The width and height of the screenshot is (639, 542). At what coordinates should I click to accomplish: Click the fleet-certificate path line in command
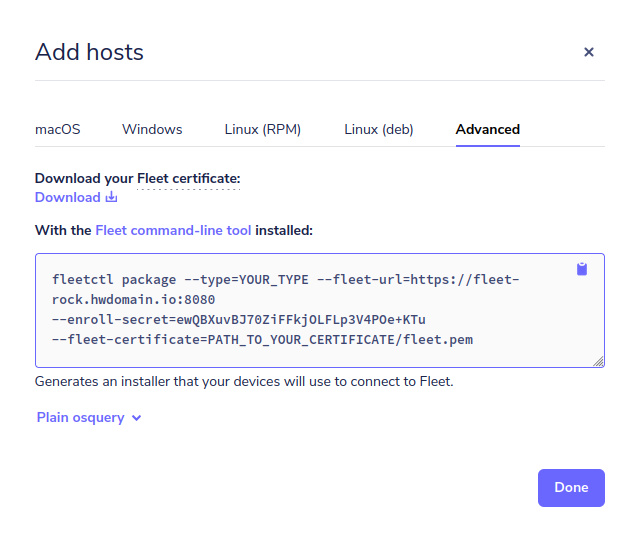click(262, 339)
